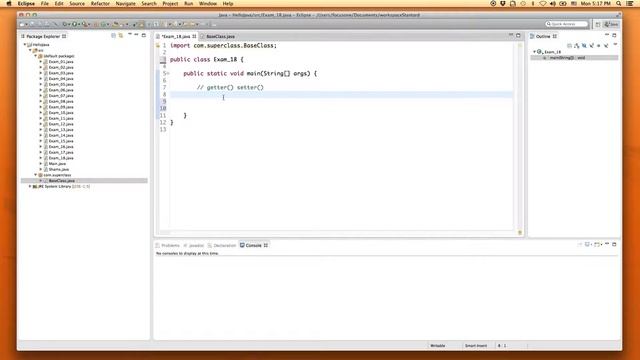This screenshot has width=640, height=360.
Task: Maximize the Package Explorer view
Action: coord(144,36)
